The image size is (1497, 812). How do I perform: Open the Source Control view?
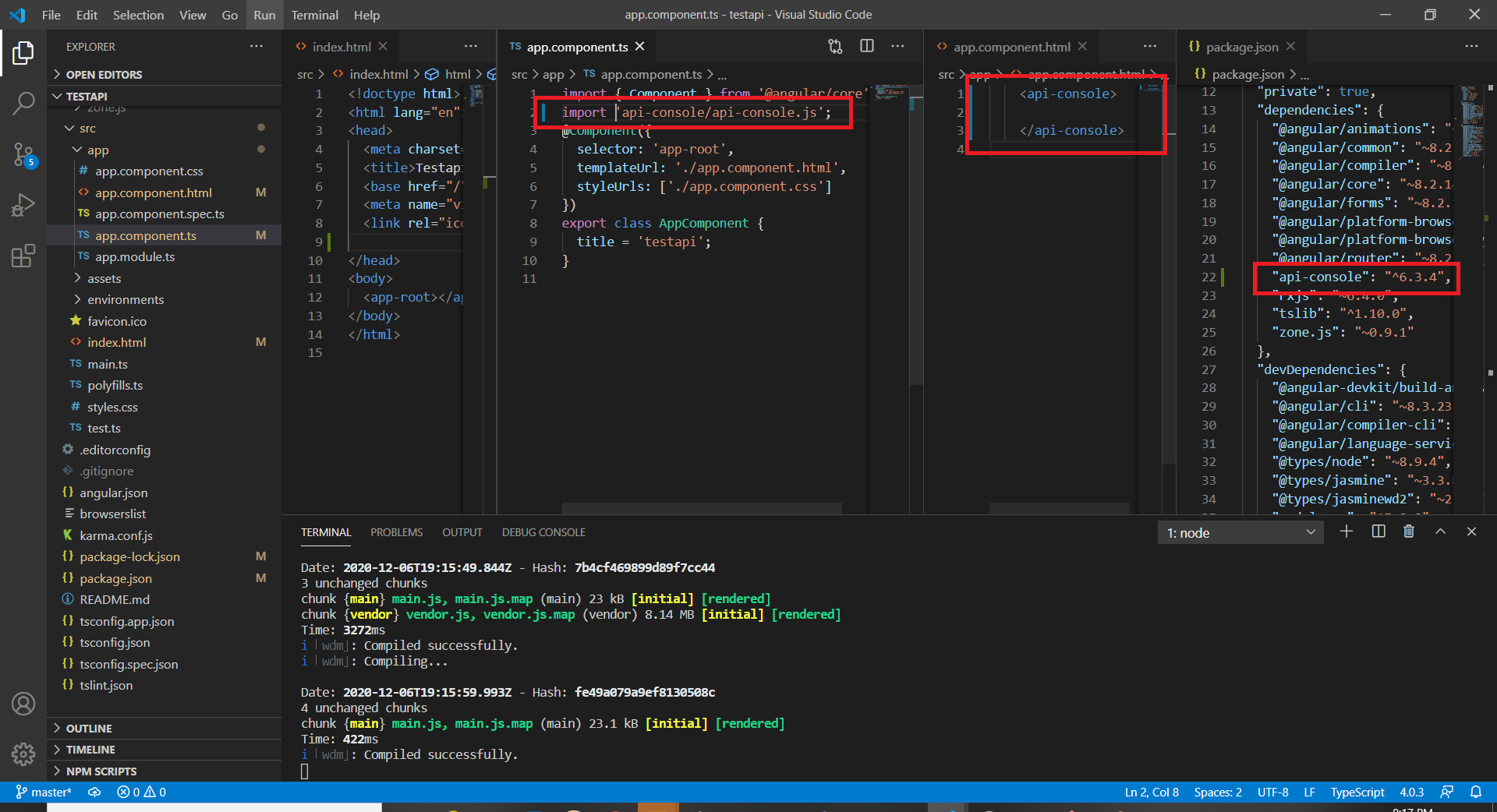click(x=23, y=154)
